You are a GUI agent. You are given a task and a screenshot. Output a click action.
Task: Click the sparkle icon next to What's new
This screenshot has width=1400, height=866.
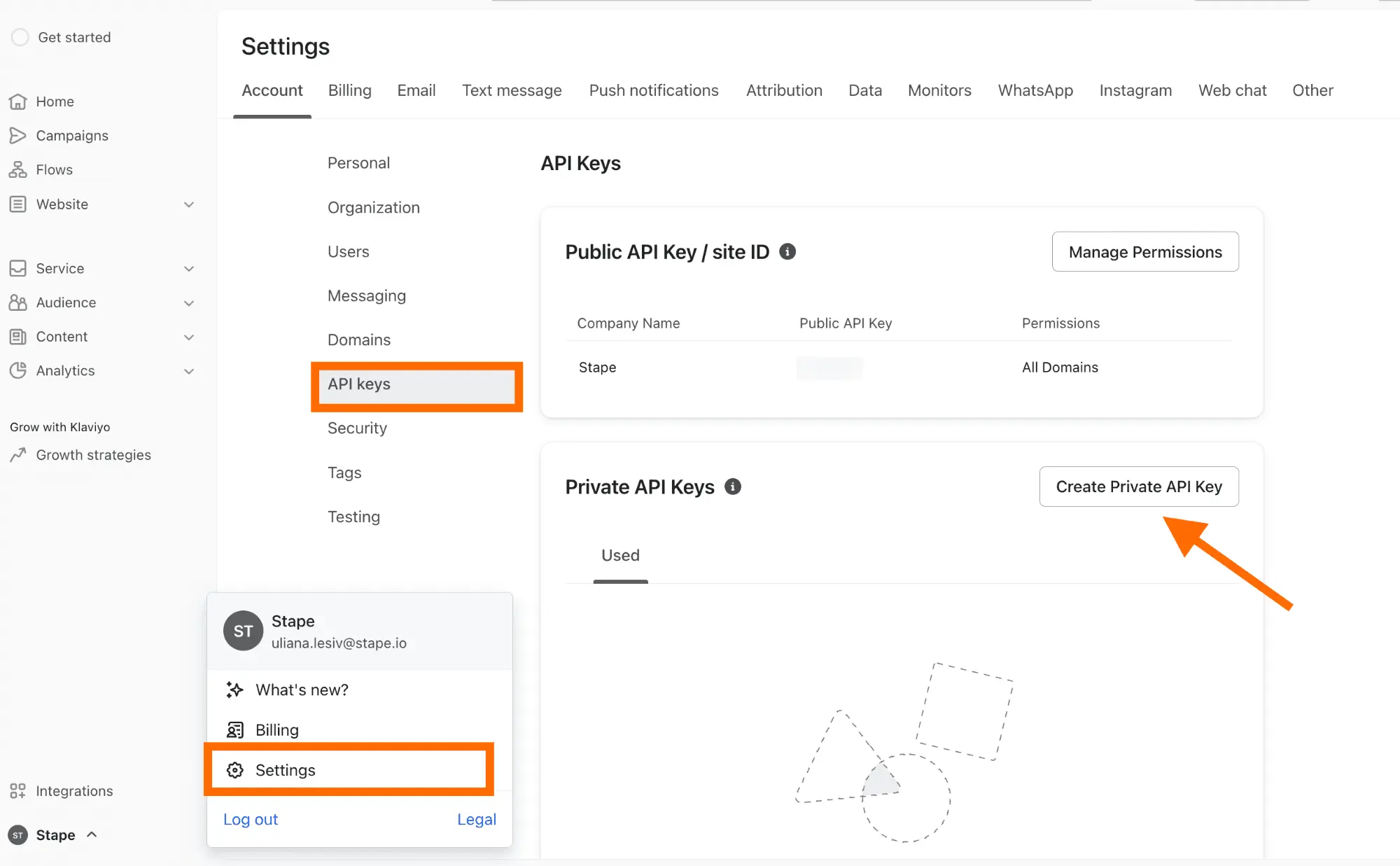pyautogui.click(x=234, y=690)
